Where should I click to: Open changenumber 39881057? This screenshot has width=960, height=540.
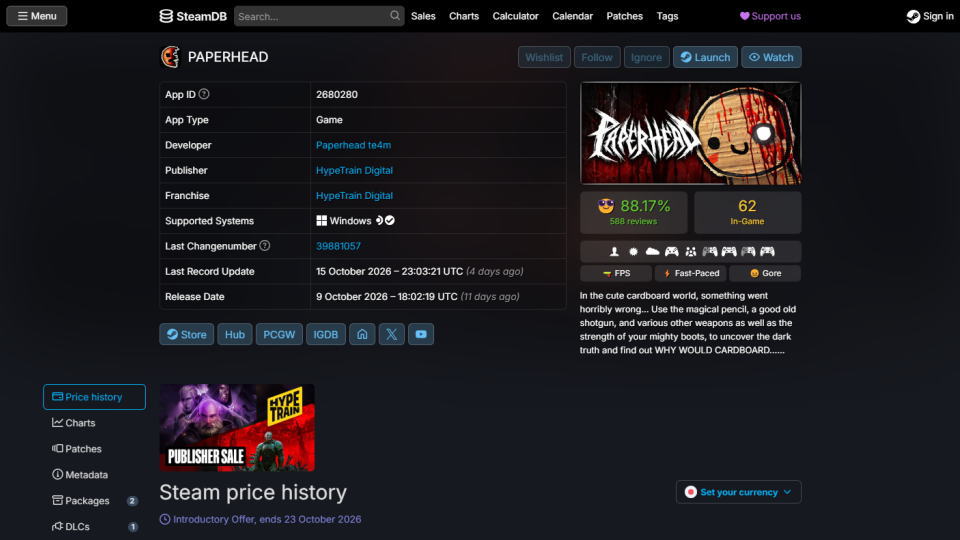pyautogui.click(x=338, y=246)
